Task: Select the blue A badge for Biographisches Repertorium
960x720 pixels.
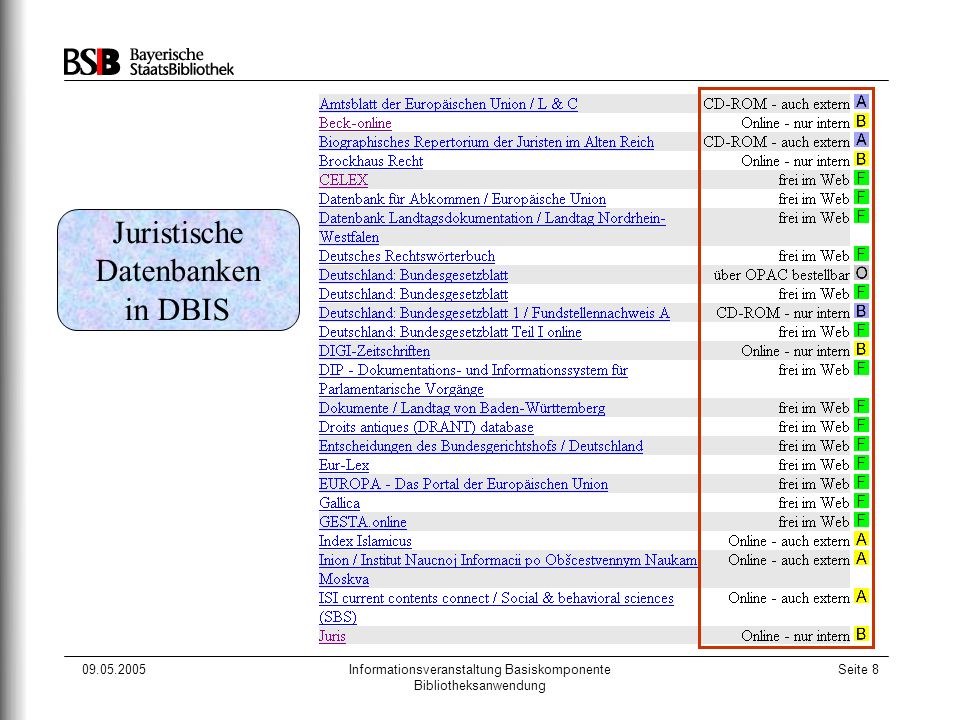Action: tap(861, 140)
